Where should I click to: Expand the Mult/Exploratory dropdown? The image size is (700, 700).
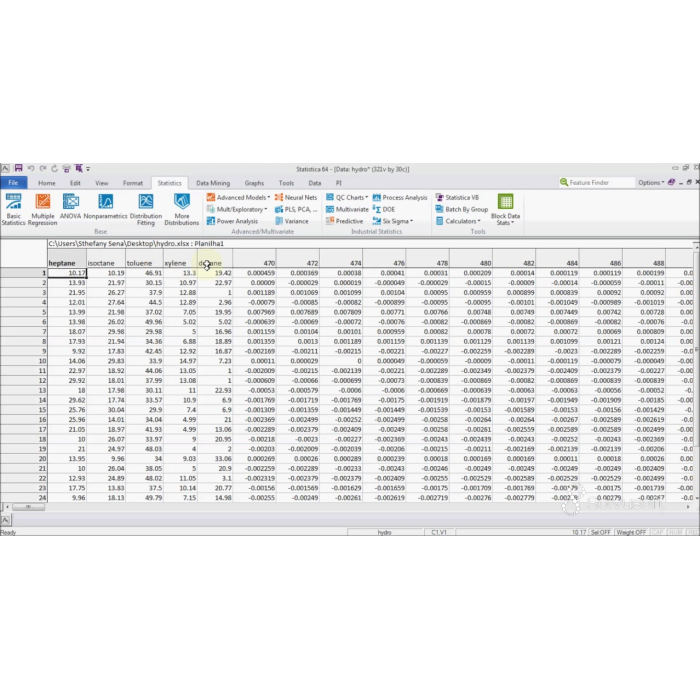pyautogui.click(x=237, y=209)
